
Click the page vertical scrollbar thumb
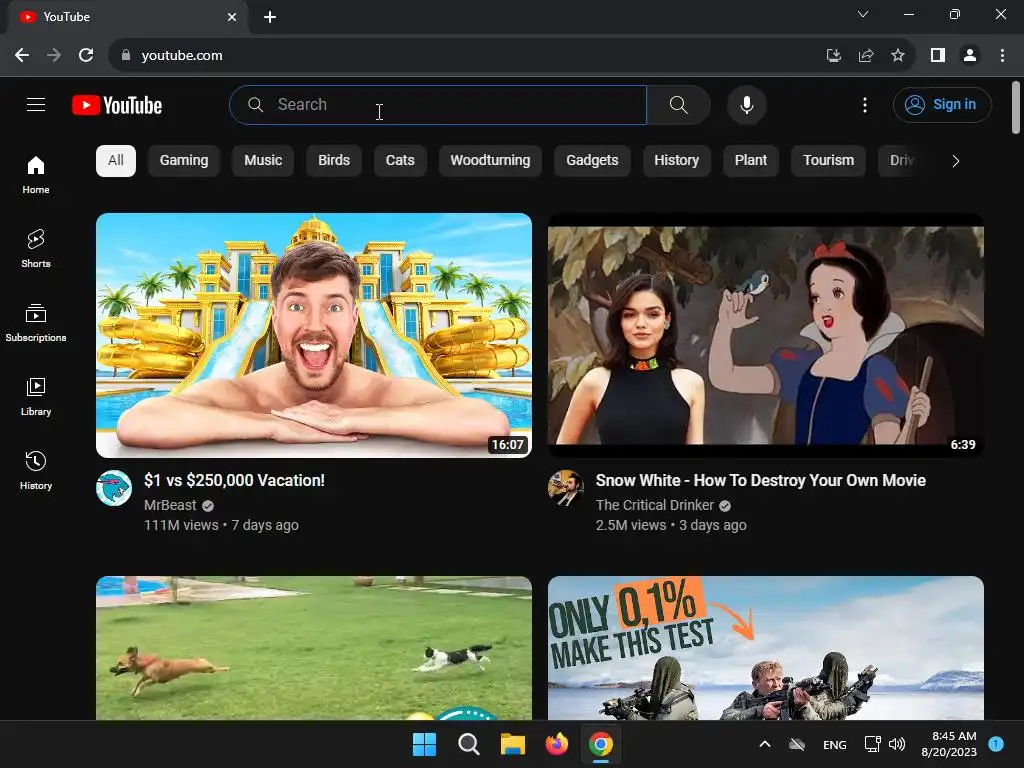click(1016, 108)
